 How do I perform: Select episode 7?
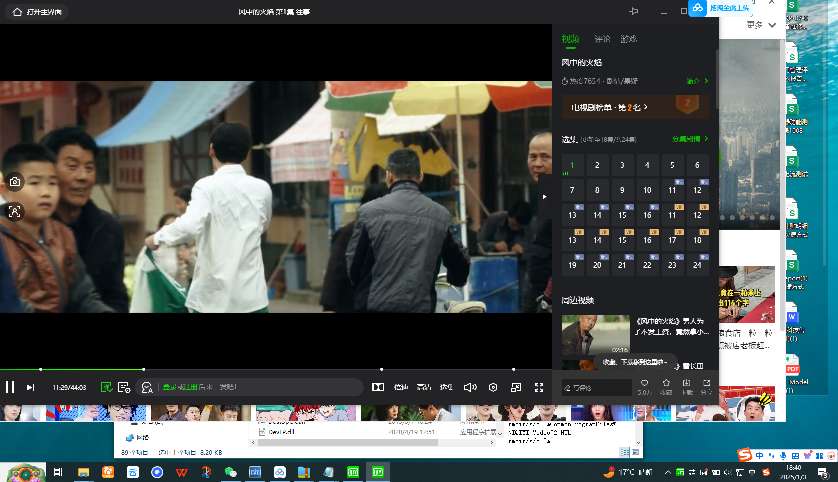pos(572,190)
